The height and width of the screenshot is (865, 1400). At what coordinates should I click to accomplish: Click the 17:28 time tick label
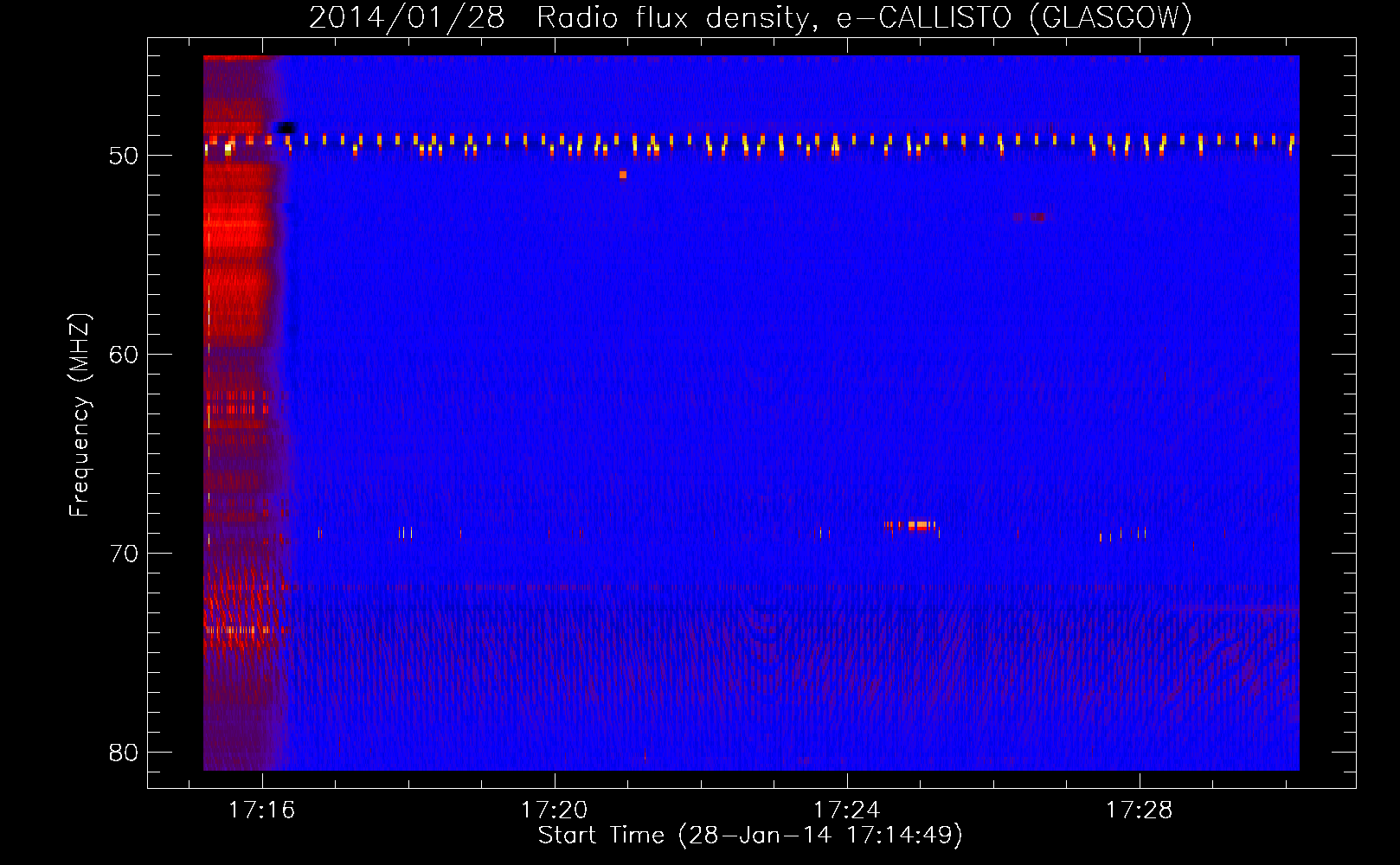click(1140, 811)
